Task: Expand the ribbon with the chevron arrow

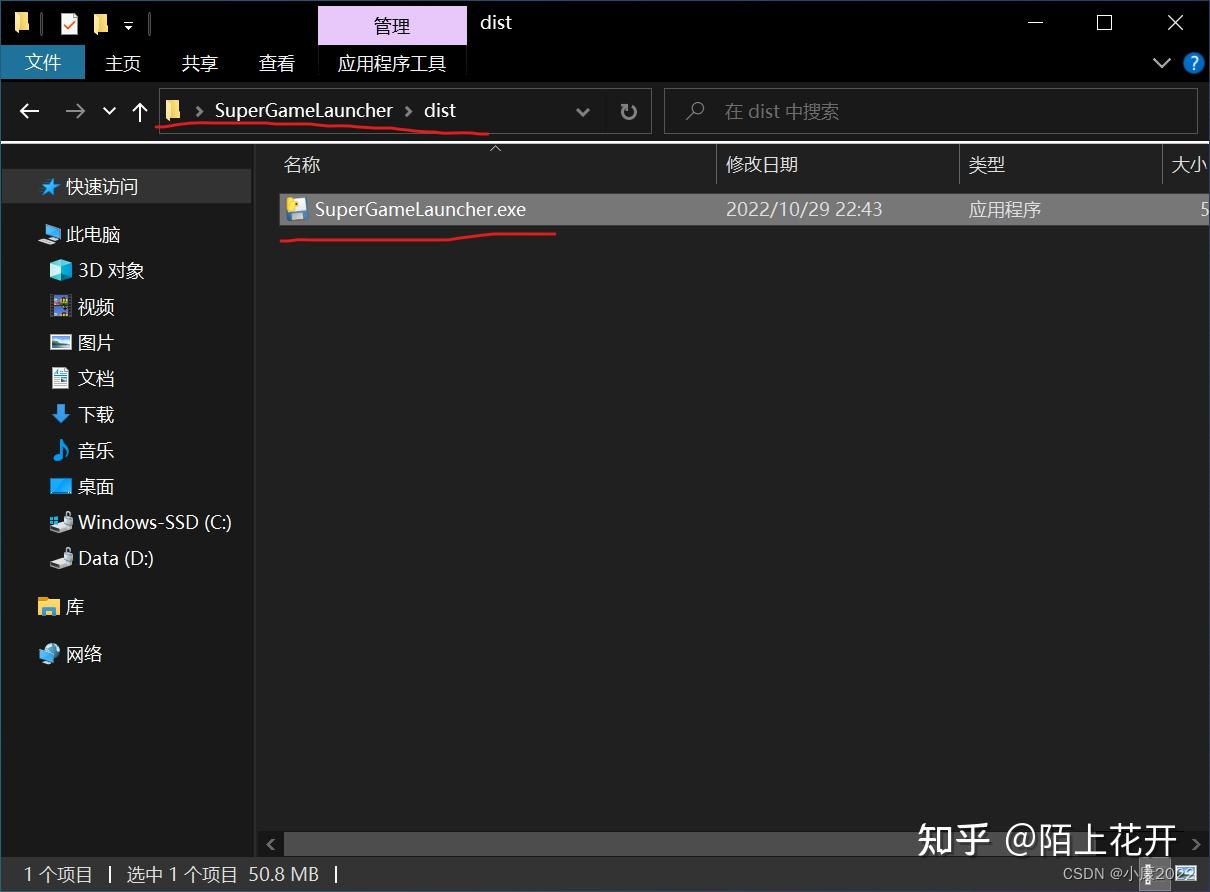Action: (x=1161, y=63)
